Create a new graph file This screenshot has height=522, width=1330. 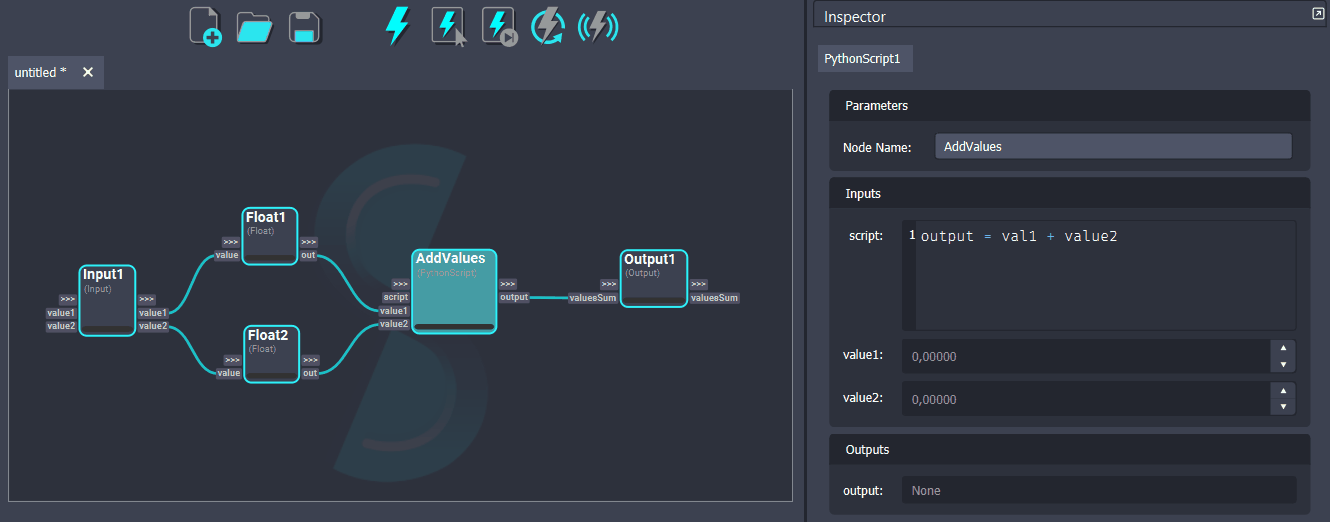(x=204, y=26)
